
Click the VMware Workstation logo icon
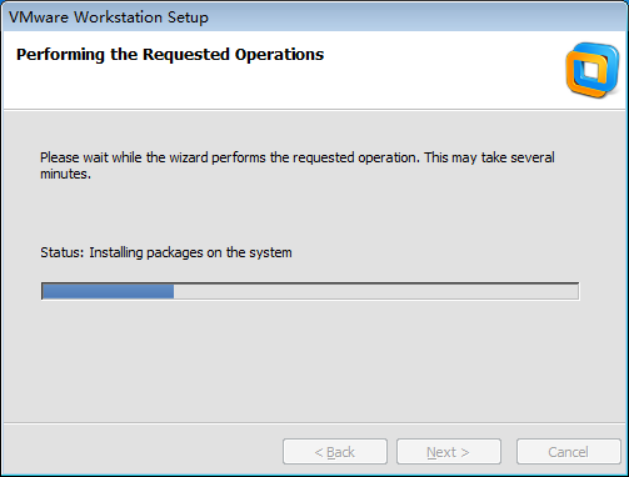pyautogui.click(x=592, y=70)
